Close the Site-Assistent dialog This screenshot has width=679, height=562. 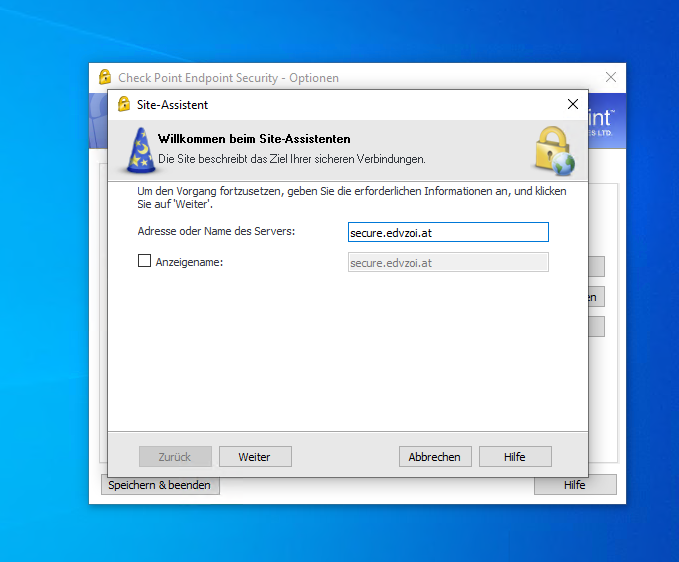point(573,104)
